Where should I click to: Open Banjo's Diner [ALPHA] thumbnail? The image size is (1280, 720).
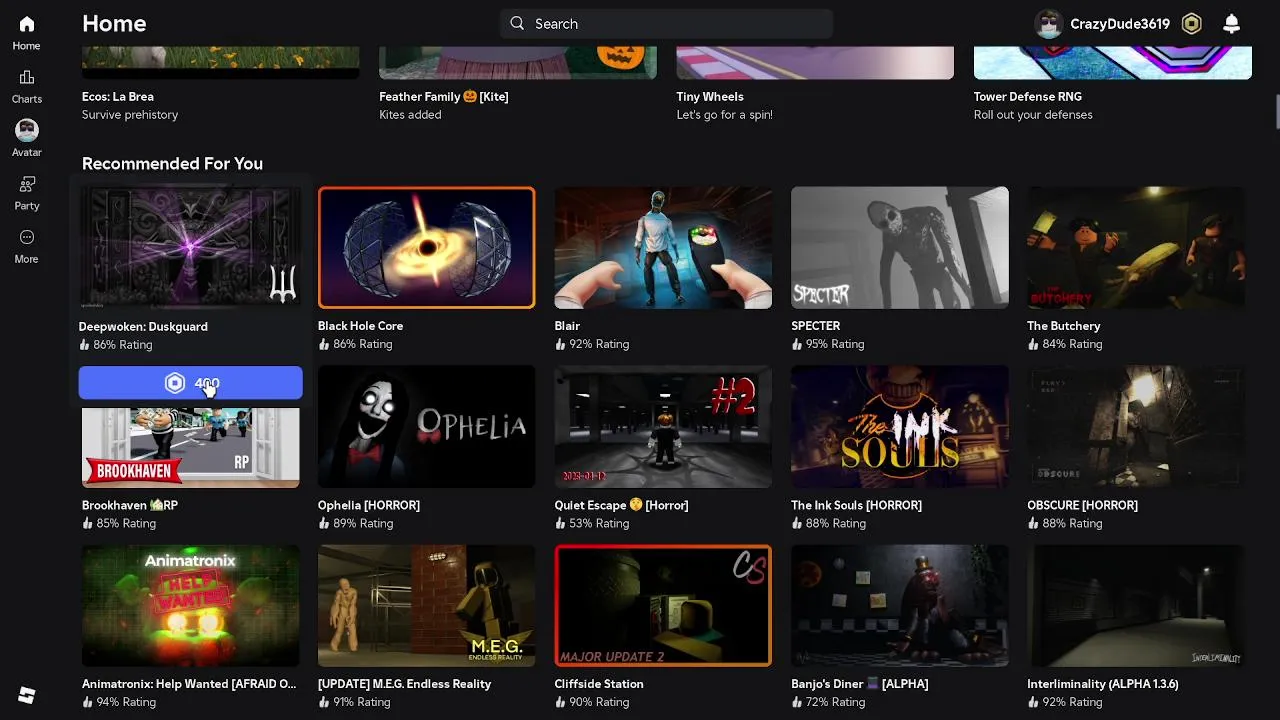[x=900, y=606]
